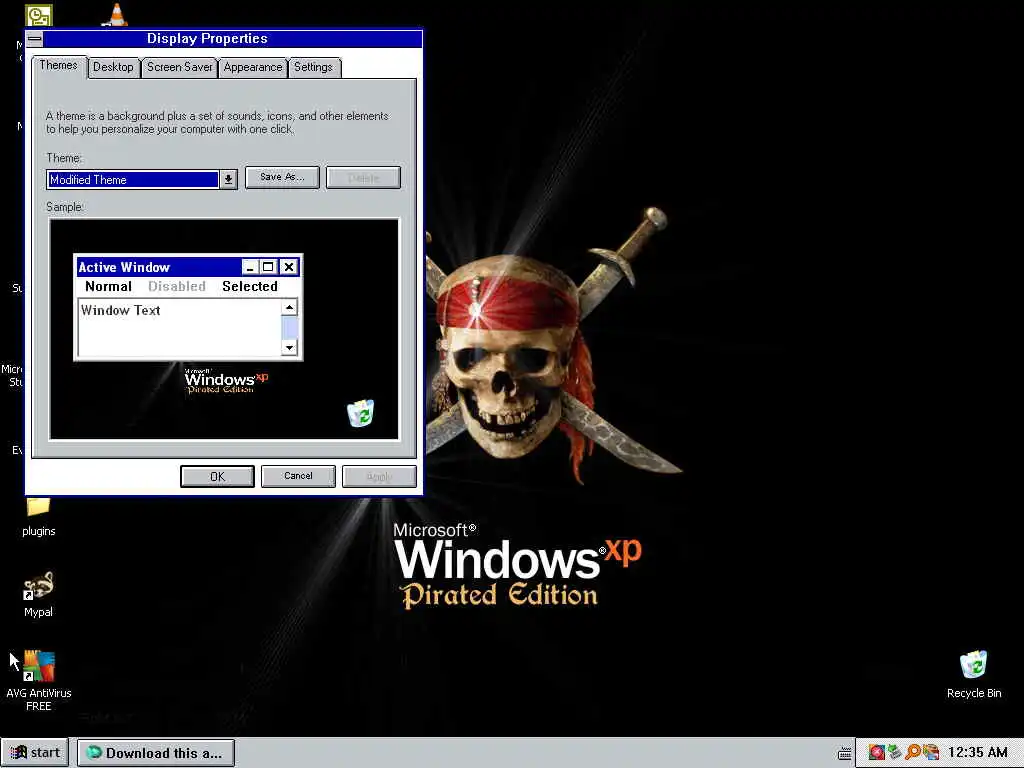
Task: Click the Cancel button
Action: click(x=298, y=476)
